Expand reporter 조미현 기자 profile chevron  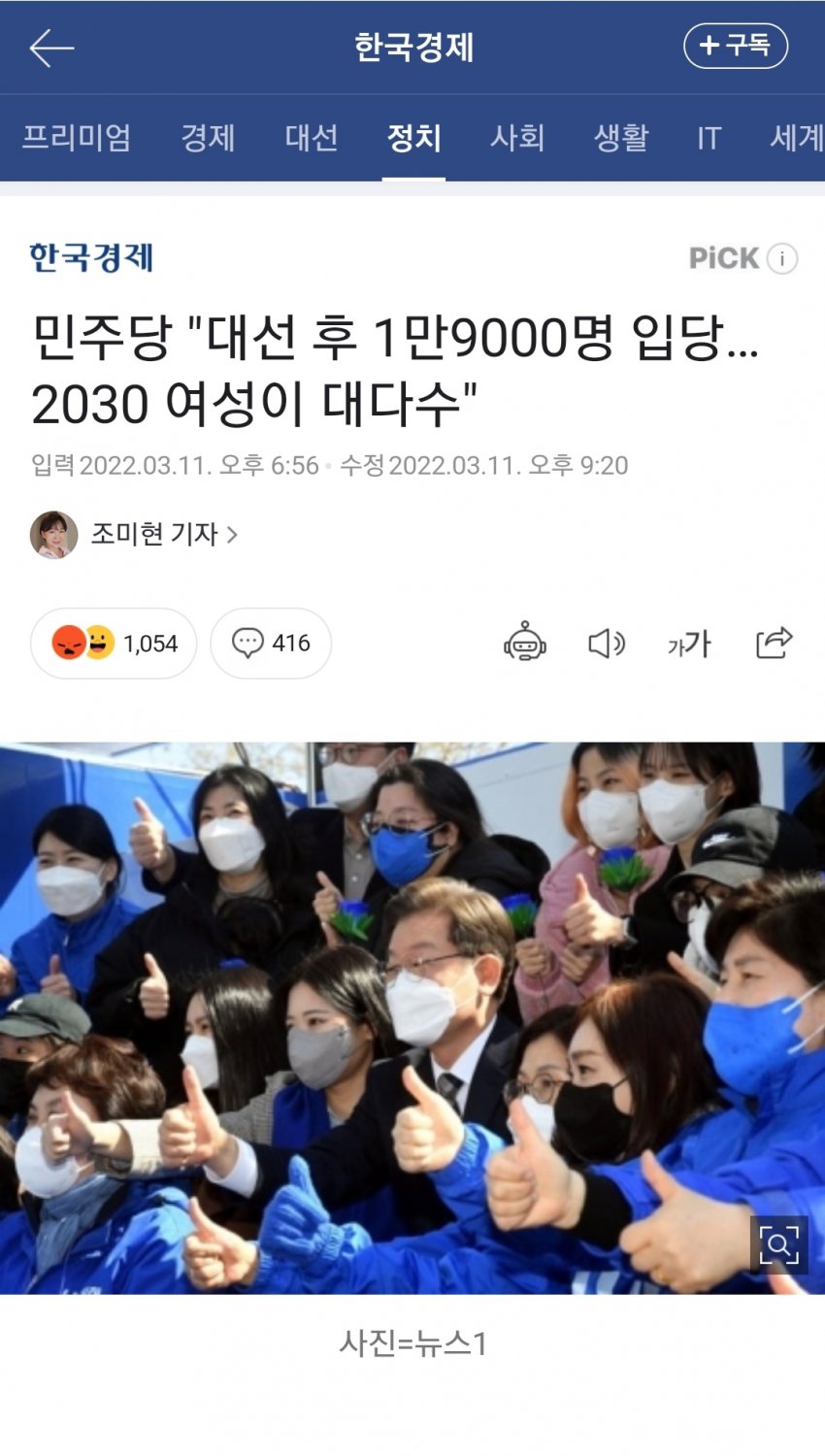click(x=232, y=534)
